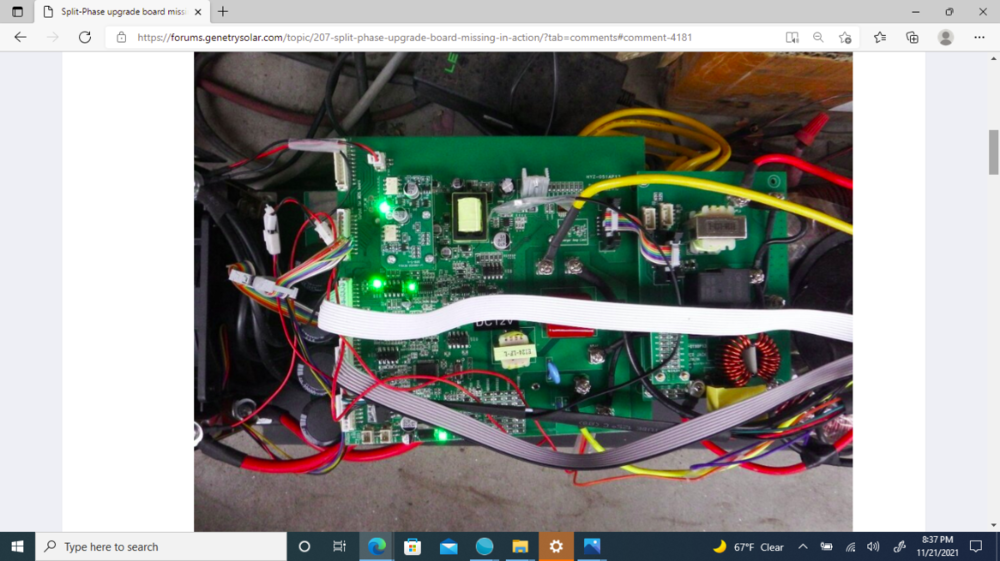Switch to Microsoft Edge in taskbar
Image resolution: width=1000 pixels, height=561 pixels.
(x=377, y=546)
